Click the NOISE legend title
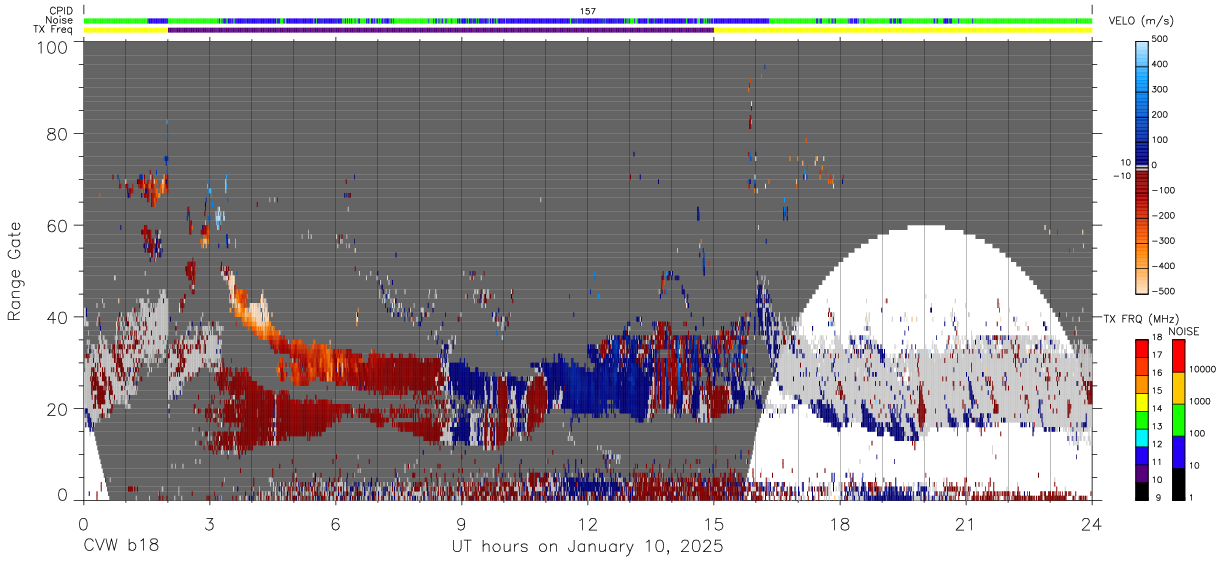 (x=1184, y=331)
